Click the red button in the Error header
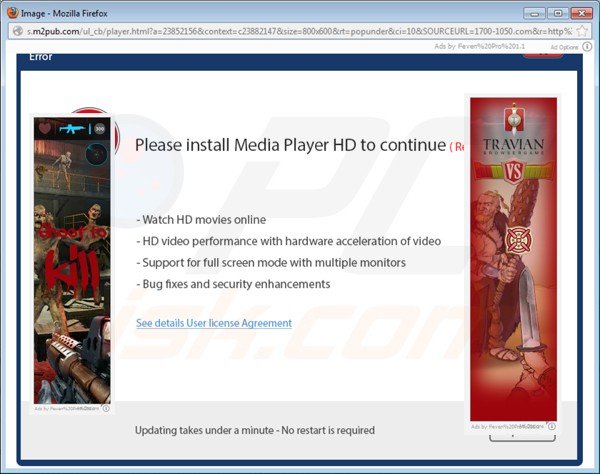 coord(543,56)
